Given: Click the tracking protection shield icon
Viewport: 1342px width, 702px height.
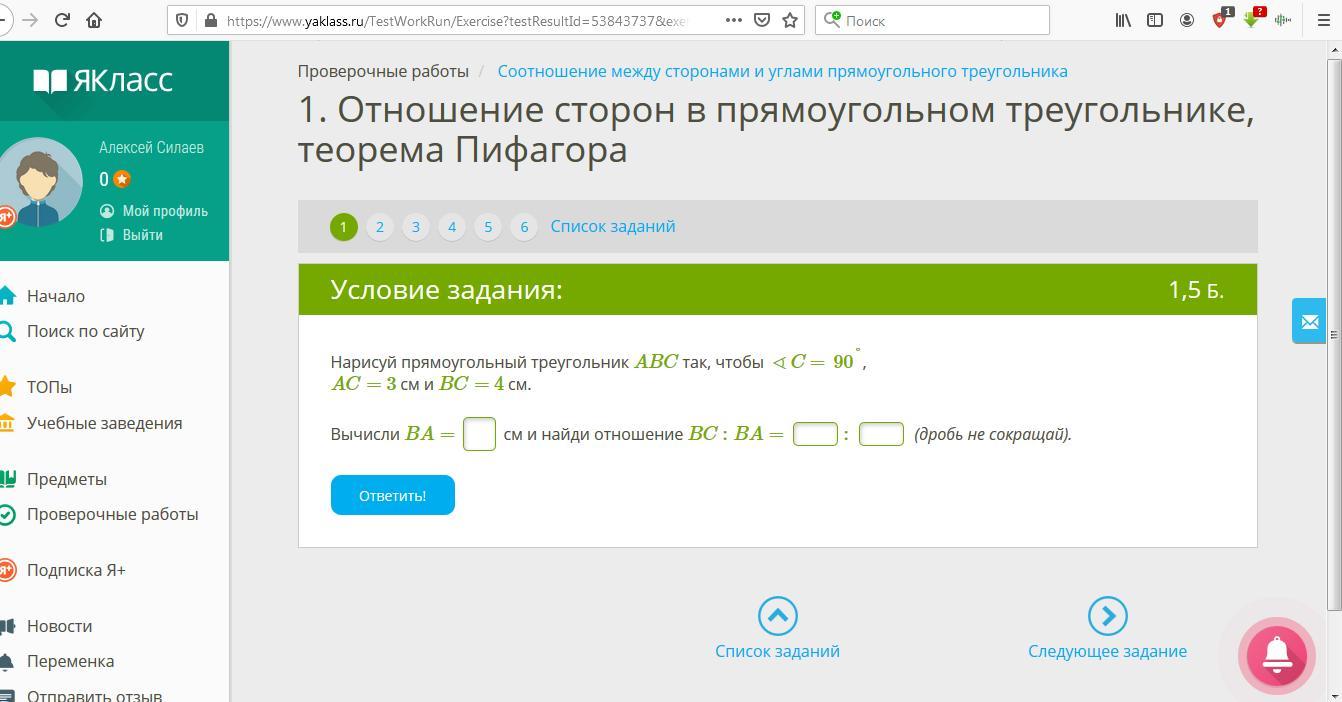Looking at the screenshot, I should [182, 20].
